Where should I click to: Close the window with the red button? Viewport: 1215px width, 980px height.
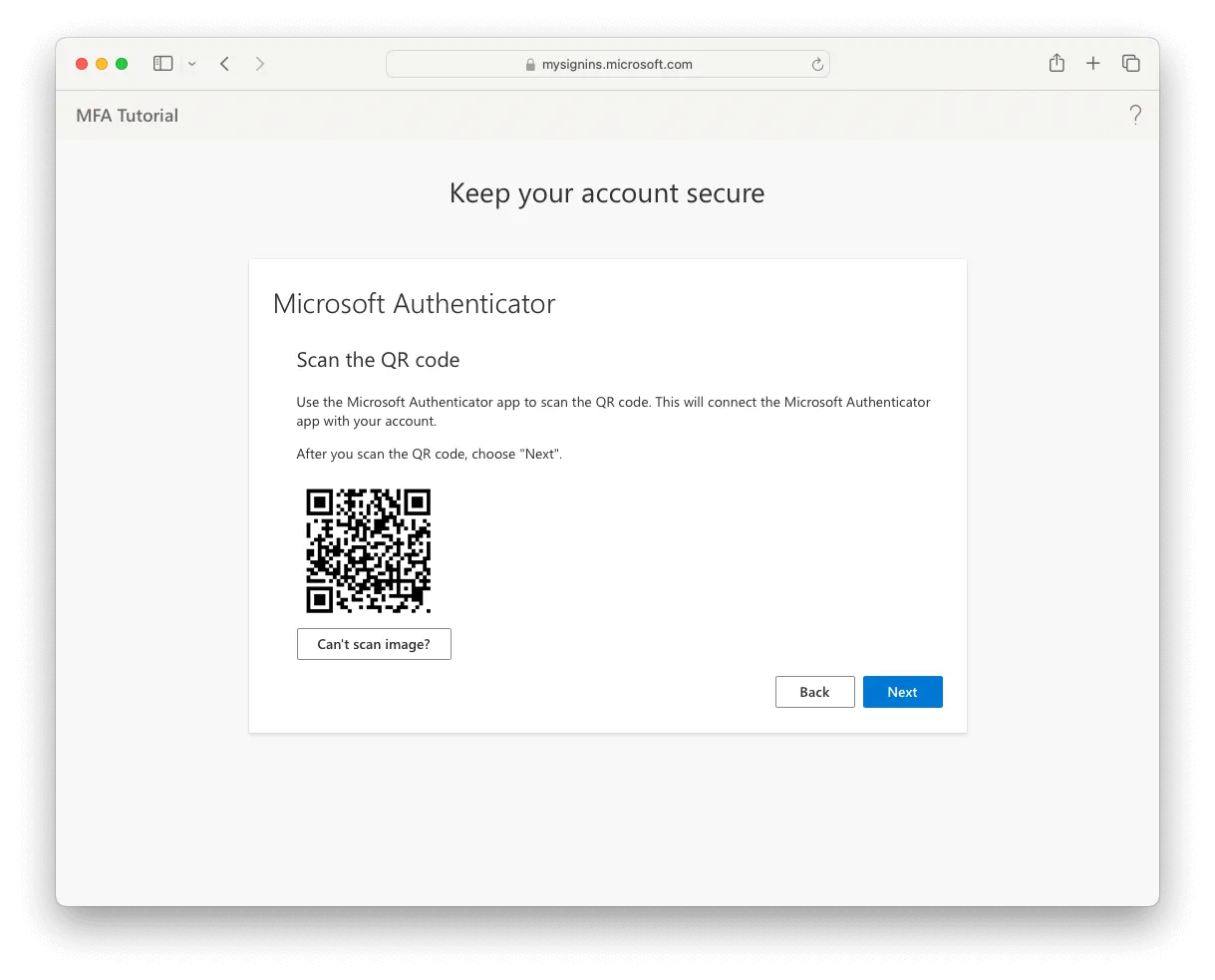[82, 64]
